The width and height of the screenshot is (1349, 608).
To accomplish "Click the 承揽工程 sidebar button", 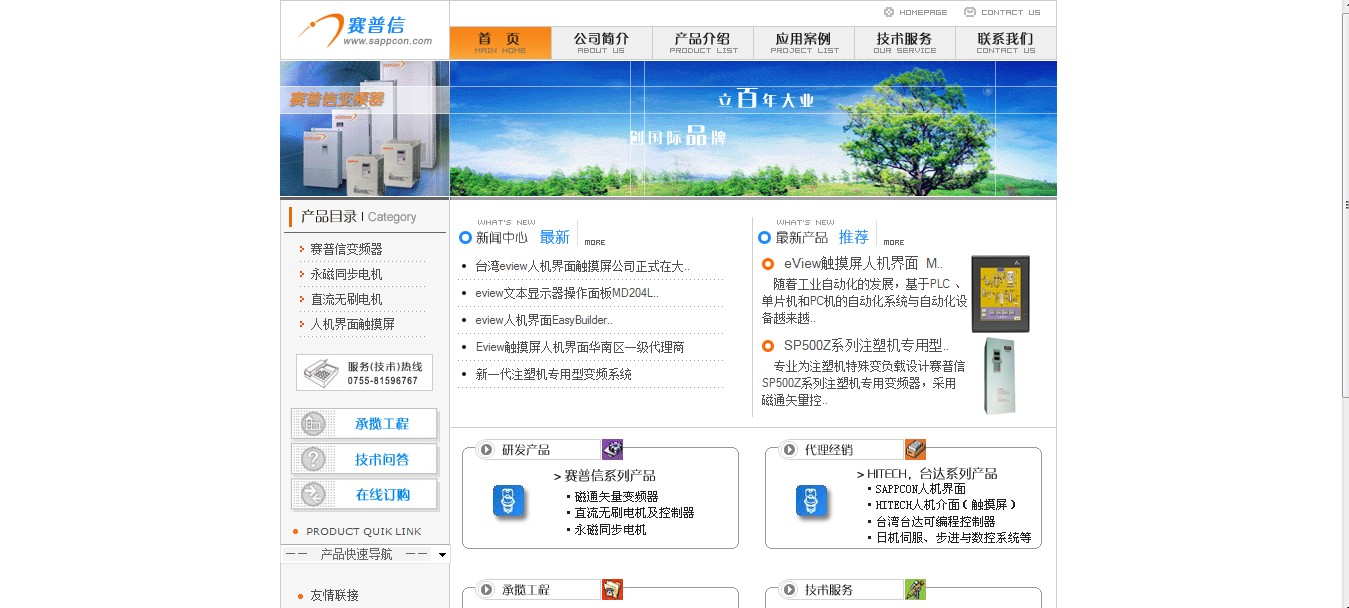I will coord(364,424).
